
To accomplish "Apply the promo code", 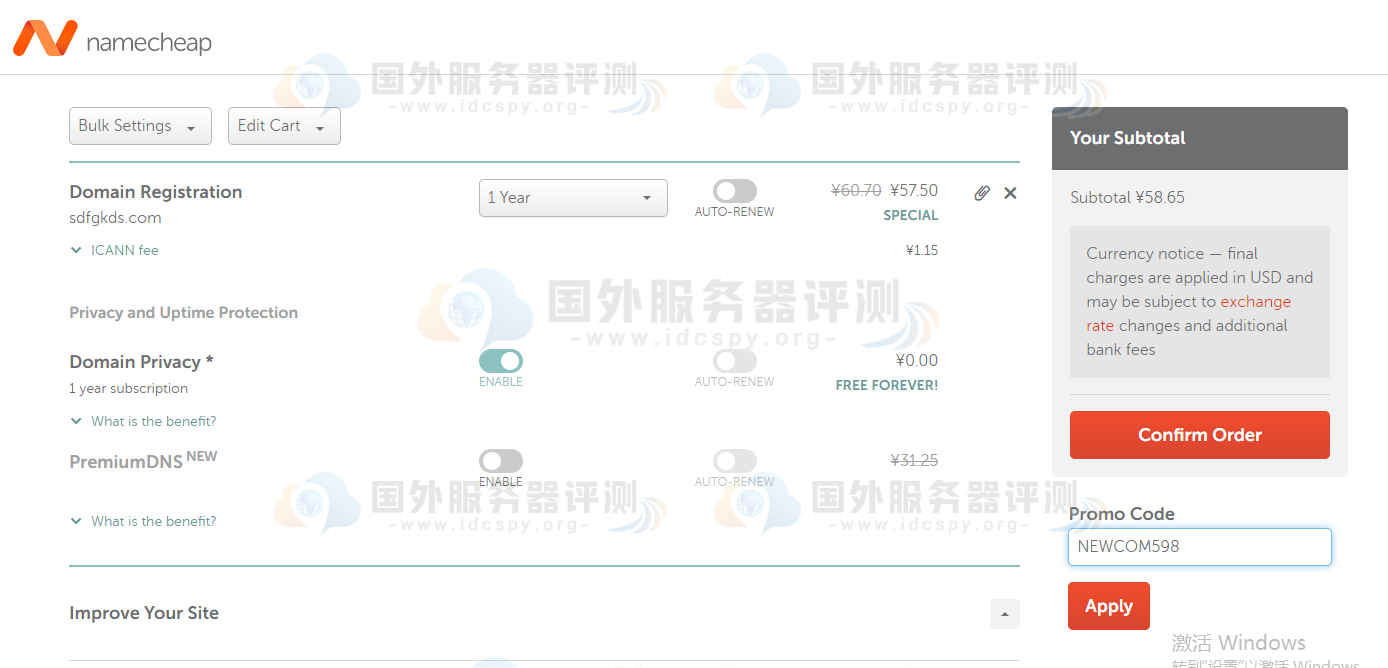I will pyautogui.click(x=1109, y=606).
